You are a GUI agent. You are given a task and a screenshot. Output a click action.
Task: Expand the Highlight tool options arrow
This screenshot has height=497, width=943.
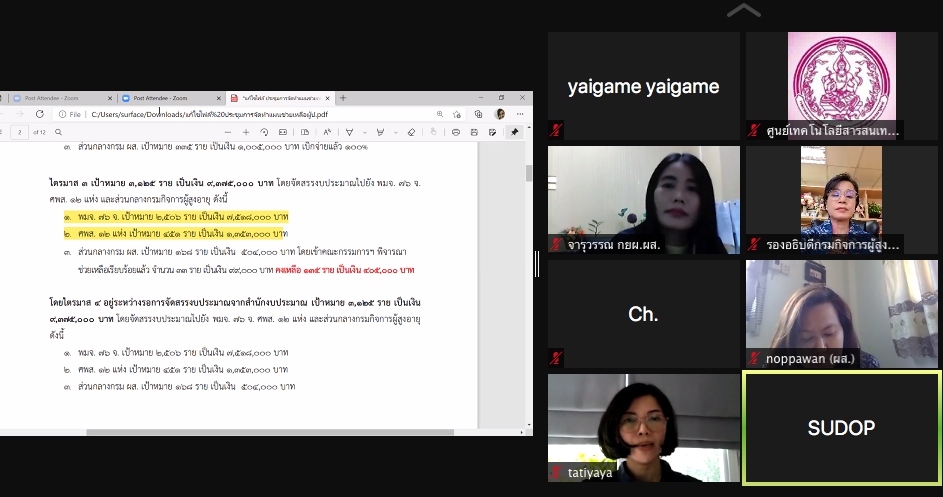(395, 132)
